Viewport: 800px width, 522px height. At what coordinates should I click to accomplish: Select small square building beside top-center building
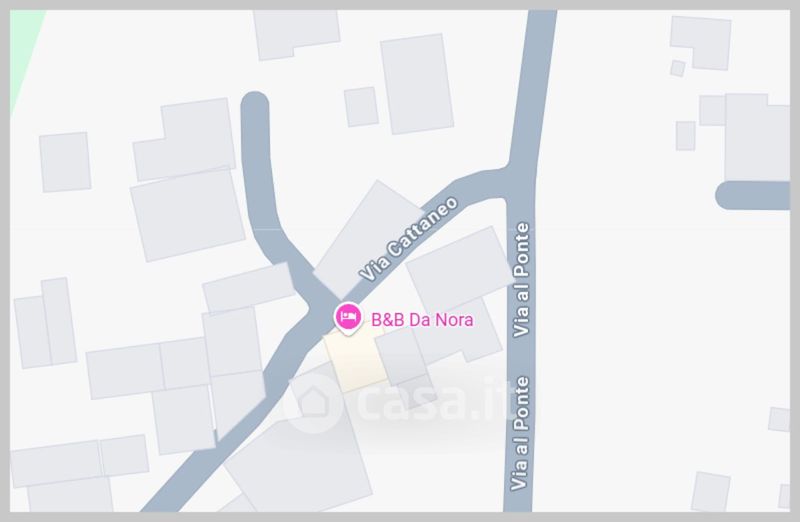[x=361, y=107]
